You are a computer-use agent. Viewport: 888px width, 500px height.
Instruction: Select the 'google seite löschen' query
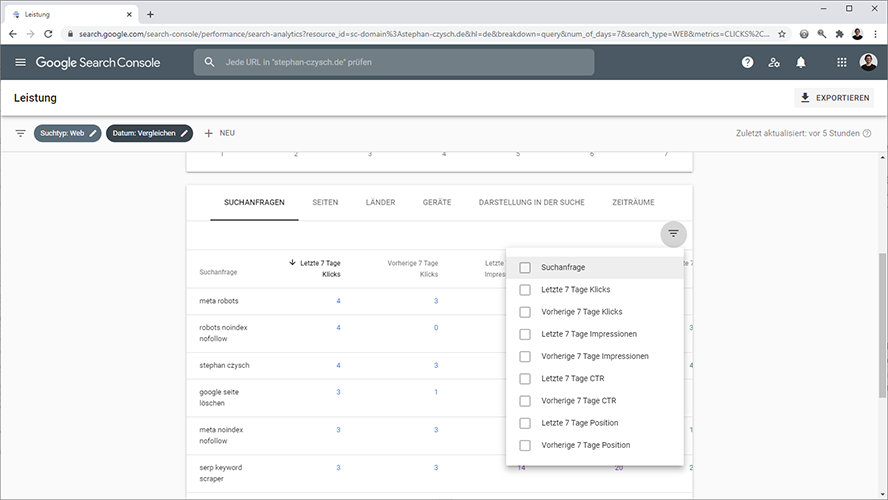point(219,398)
